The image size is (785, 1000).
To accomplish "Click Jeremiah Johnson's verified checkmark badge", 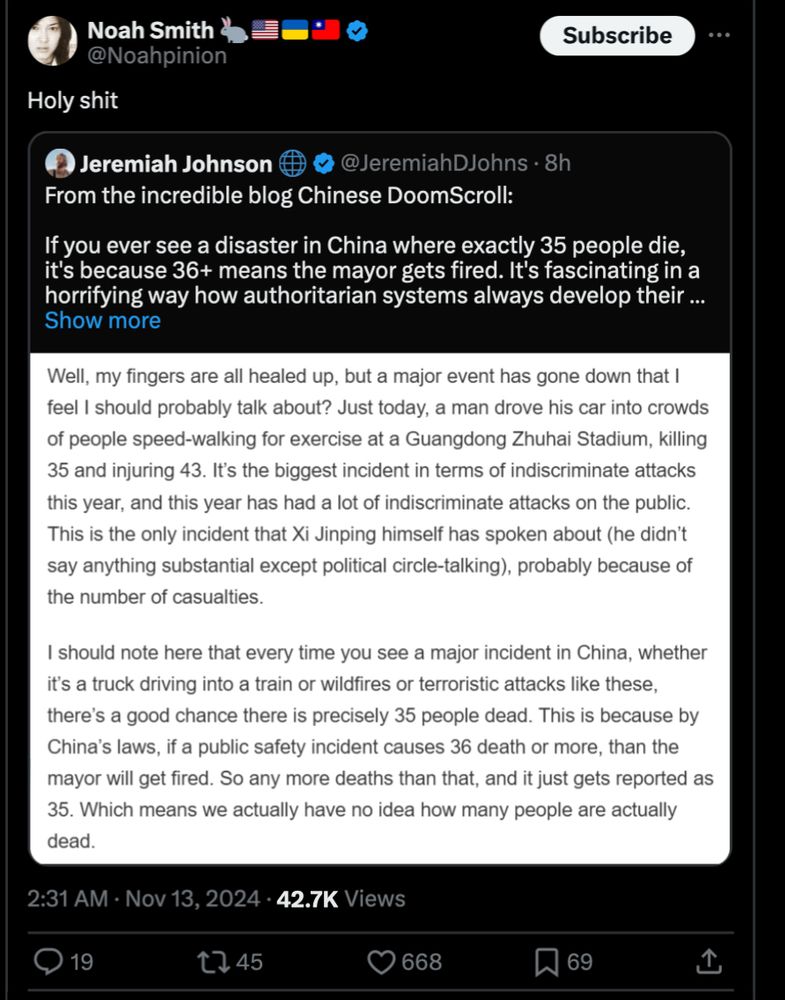I will 324,163.
